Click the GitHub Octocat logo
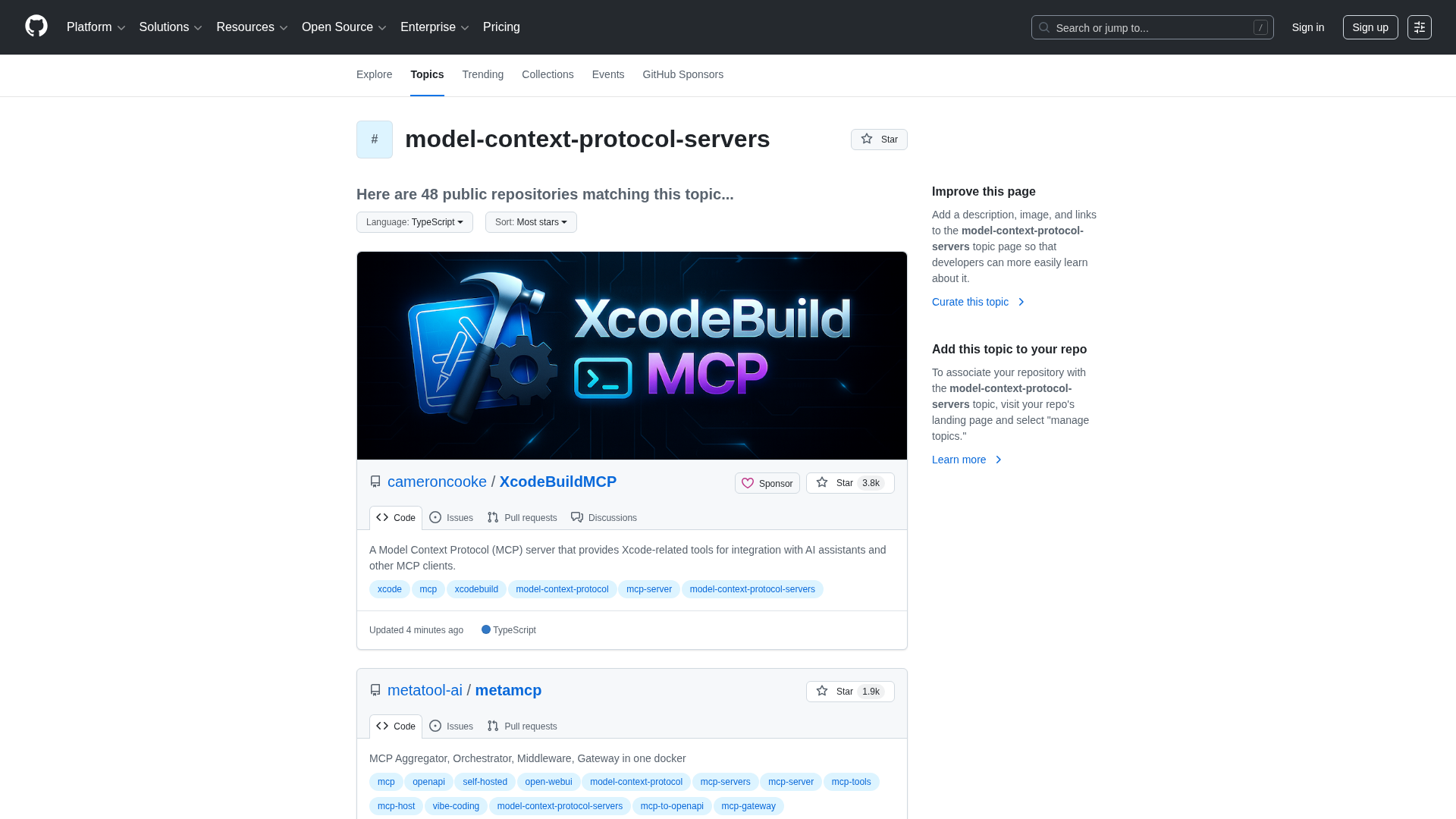The width and height of the screenshot is (1456, 819). point(36,27)
